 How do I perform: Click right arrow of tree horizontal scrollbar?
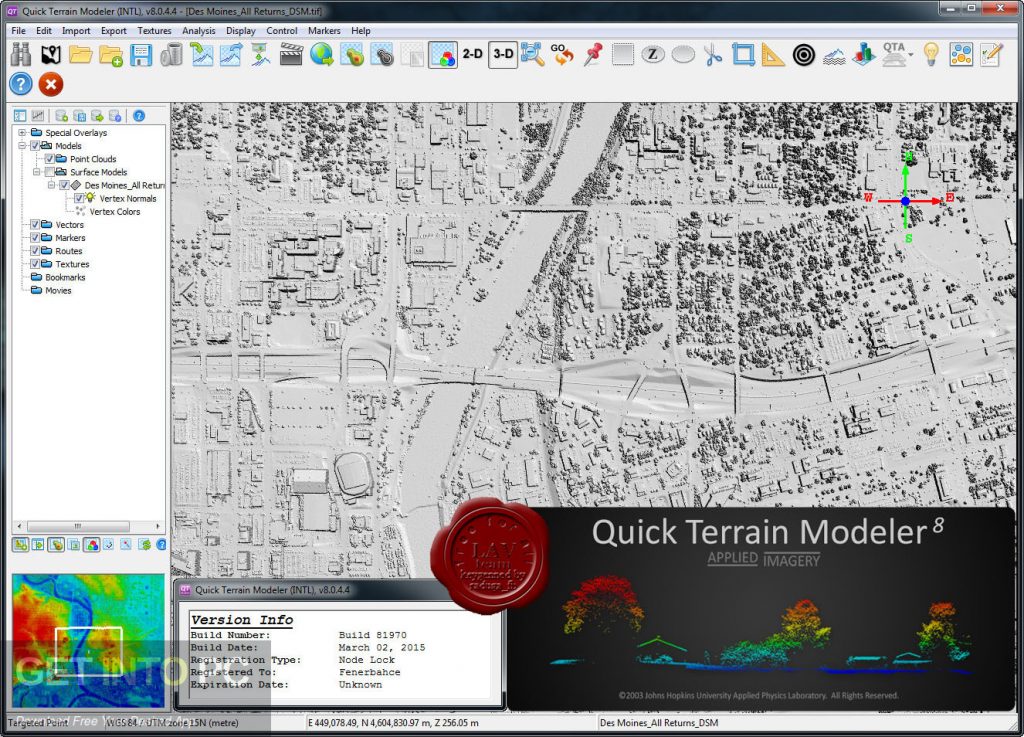[x=157, y=526]
